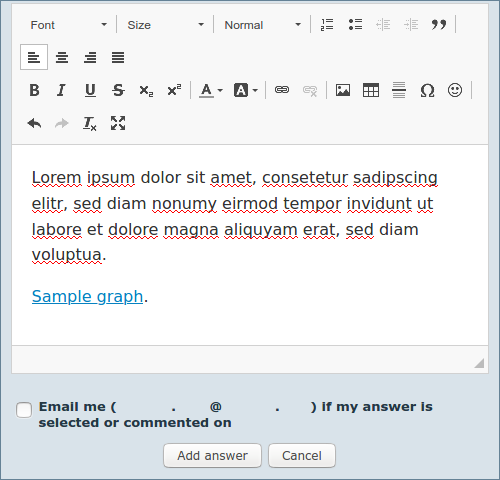The image size is (500, 480).
Task: Insert a bulleted list
Action: click(355, 25)
